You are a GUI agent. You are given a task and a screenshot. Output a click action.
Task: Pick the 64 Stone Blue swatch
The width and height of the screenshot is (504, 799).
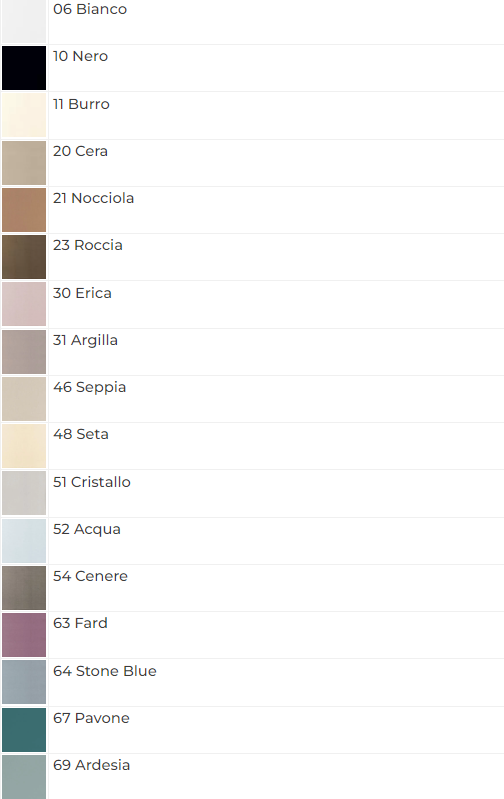point(24,682)
